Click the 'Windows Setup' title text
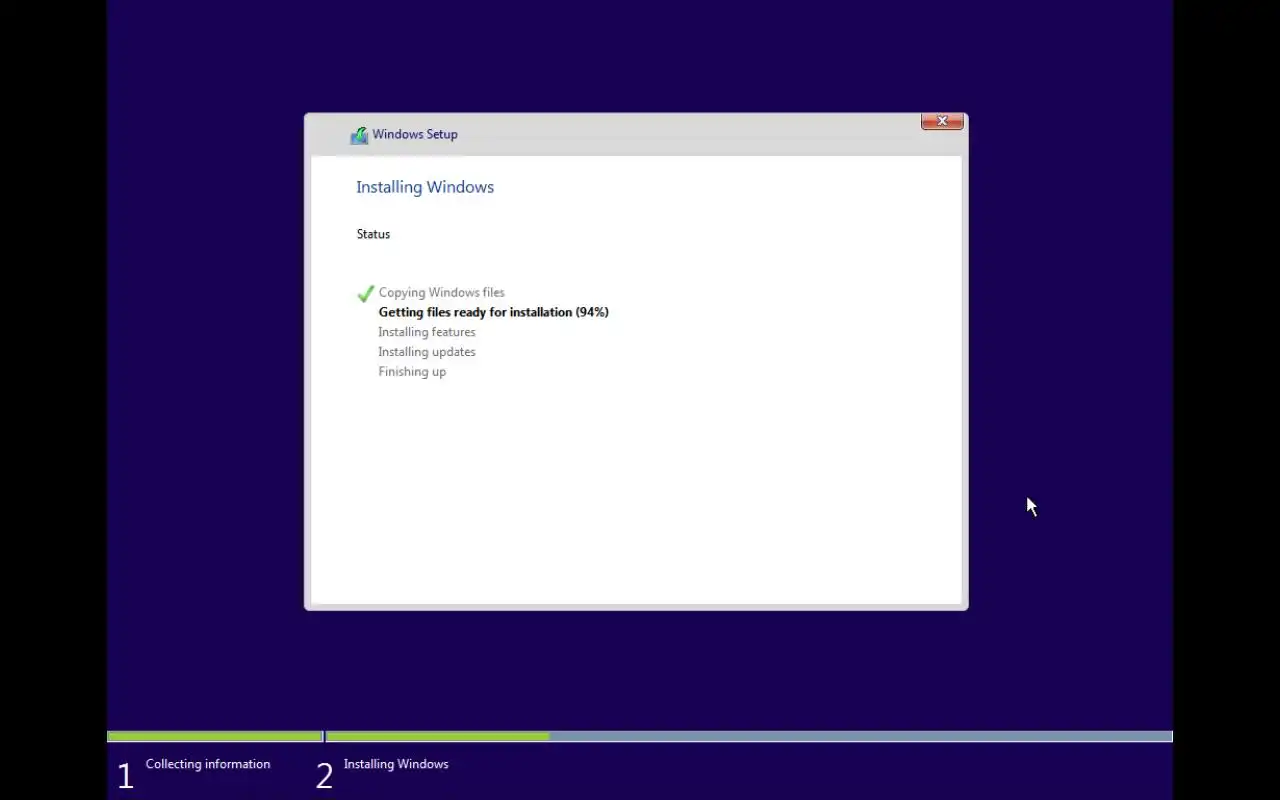The width and height of the screenshot is (1280, 800). [415, 134]
